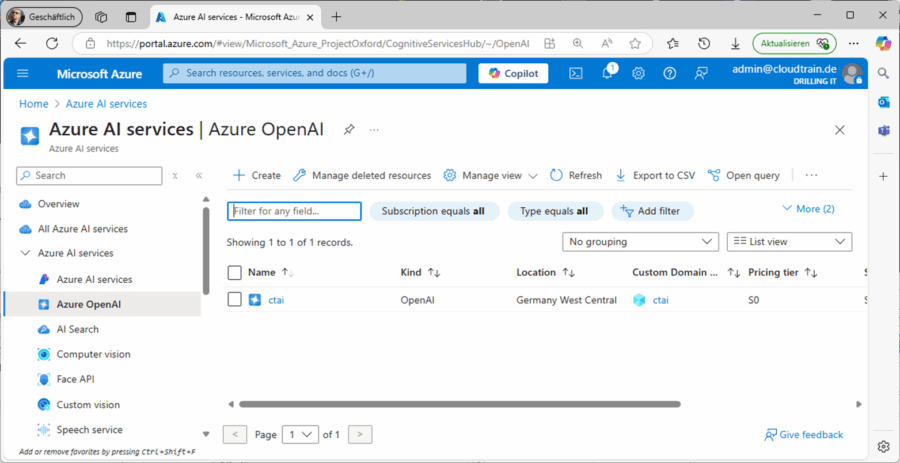
Task: Expand More (2) filters
Action: point(808,209)
